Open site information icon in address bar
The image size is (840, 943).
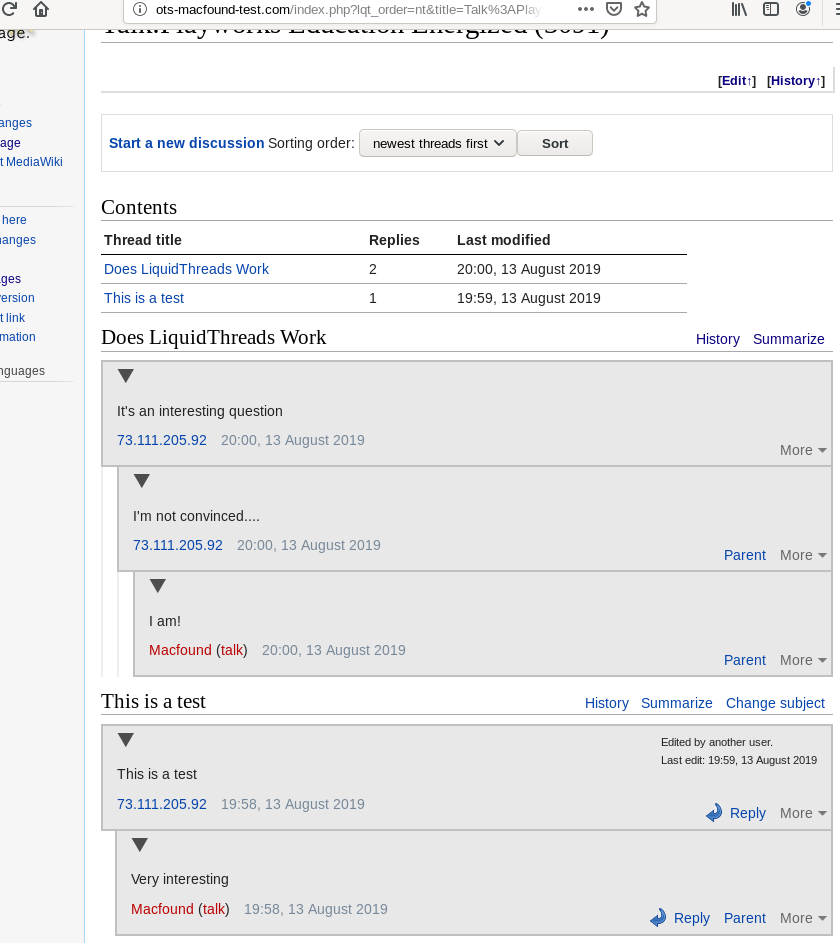coord(139,10)
